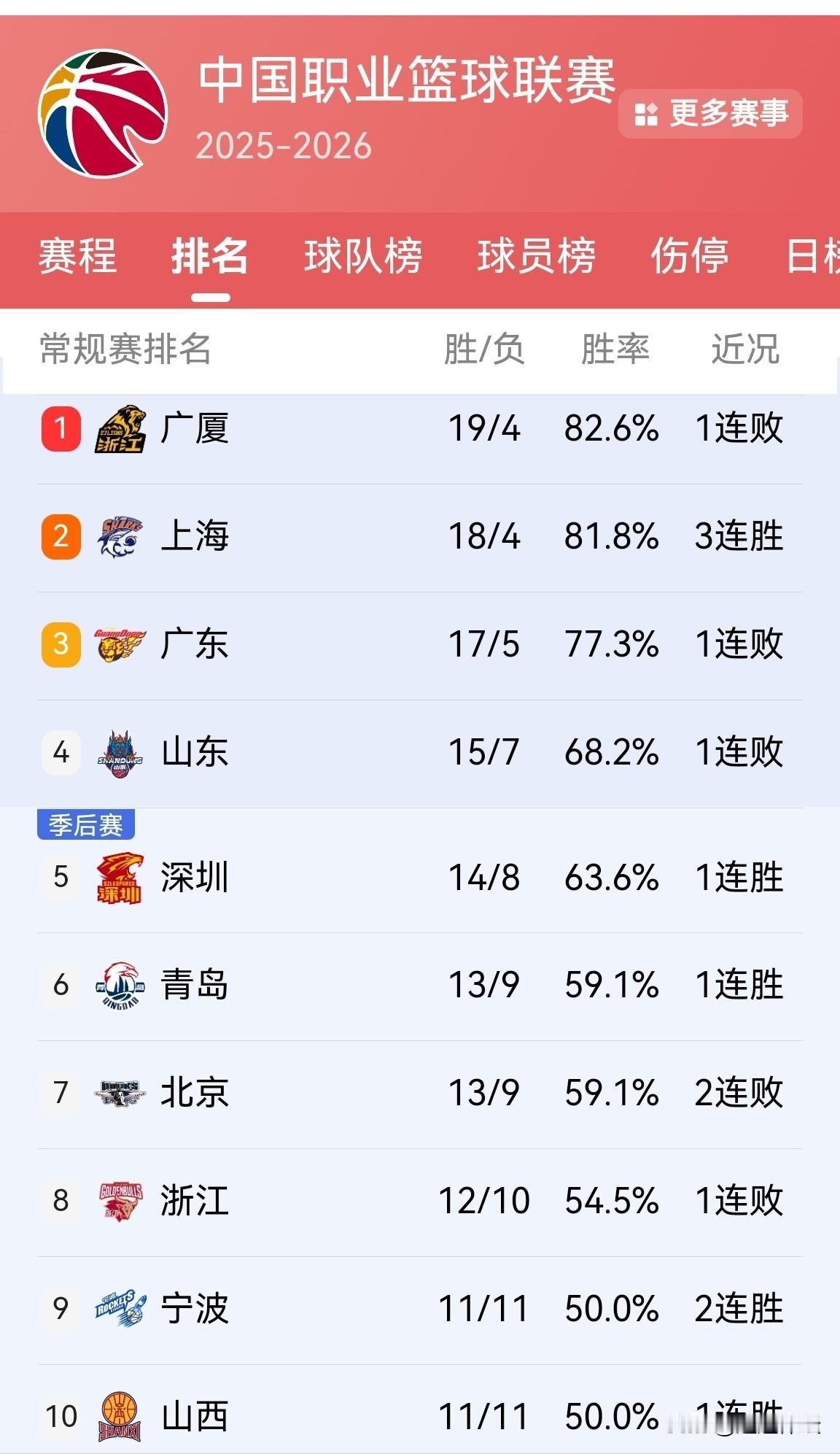Tap the 季后赛 badge label
Viewport: 840px width, 1454px height.
coord(86,825)
